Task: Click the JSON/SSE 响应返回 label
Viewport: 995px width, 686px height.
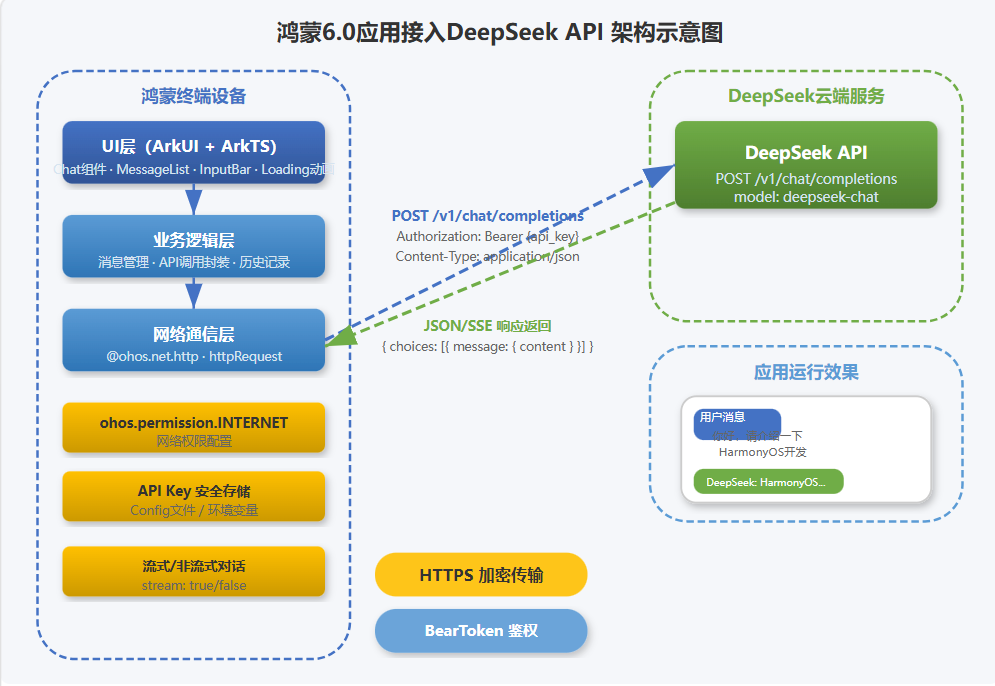Action: tap(487, 326)
